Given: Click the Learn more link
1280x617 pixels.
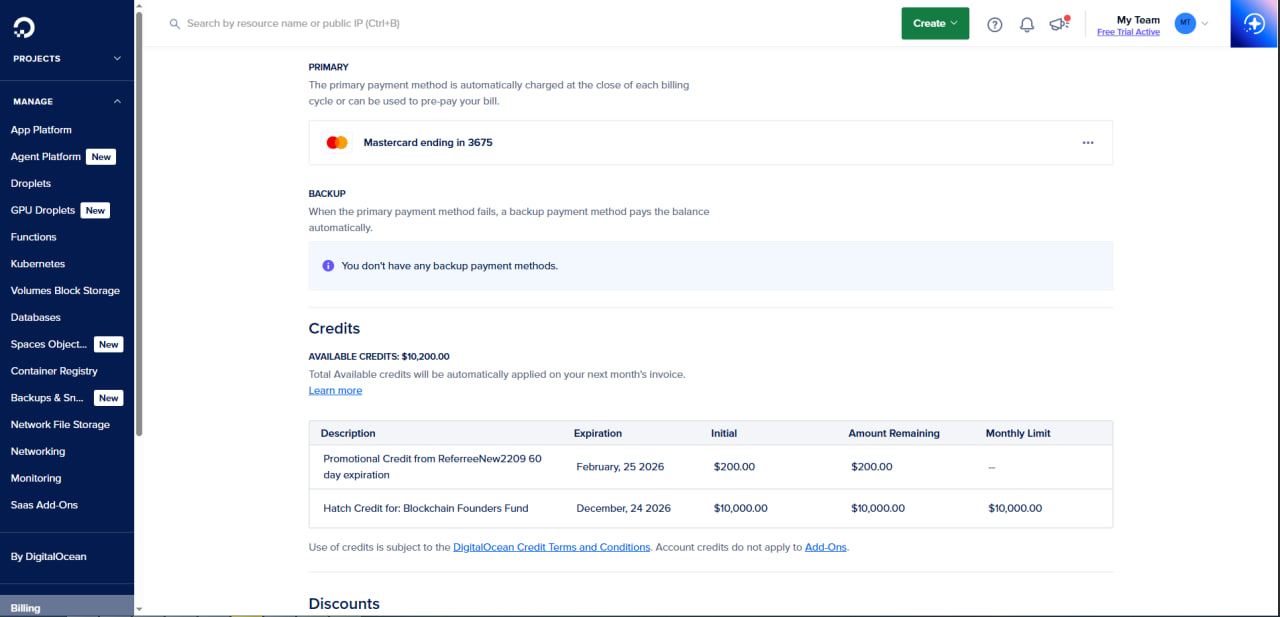Looking at the screenshot, I should (x=335, y=391).
